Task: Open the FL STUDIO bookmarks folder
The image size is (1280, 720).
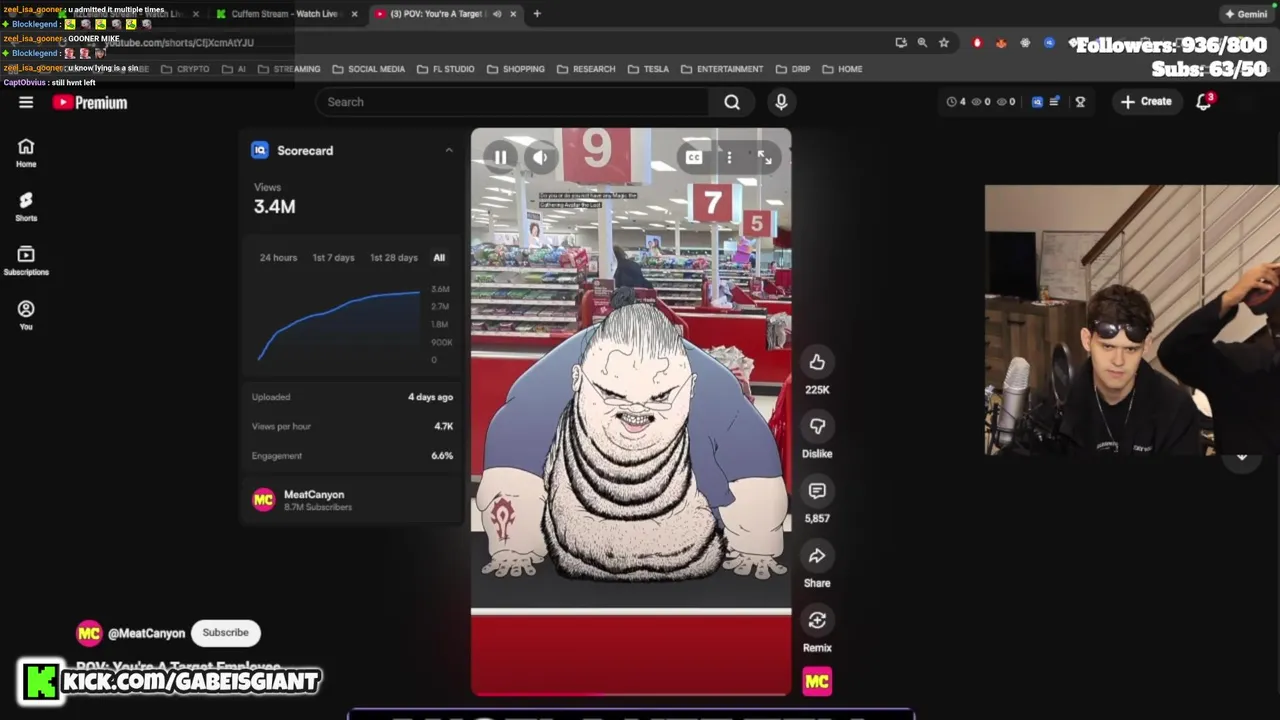Action: (x=446, y=69)
